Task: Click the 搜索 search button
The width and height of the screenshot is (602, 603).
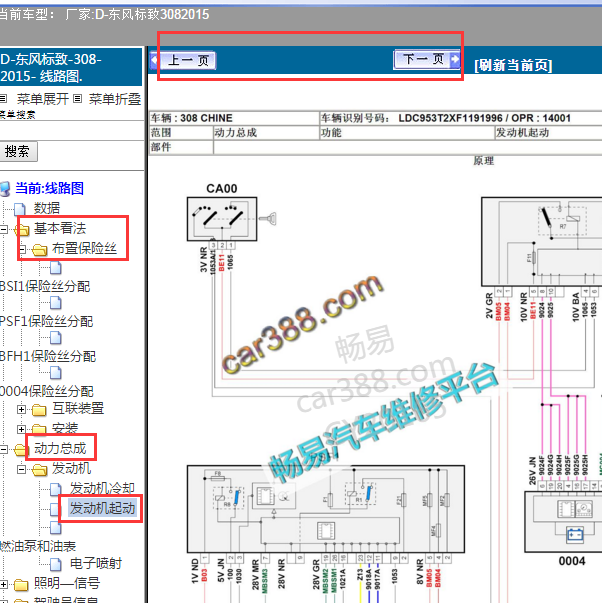Action: point(18,151)
